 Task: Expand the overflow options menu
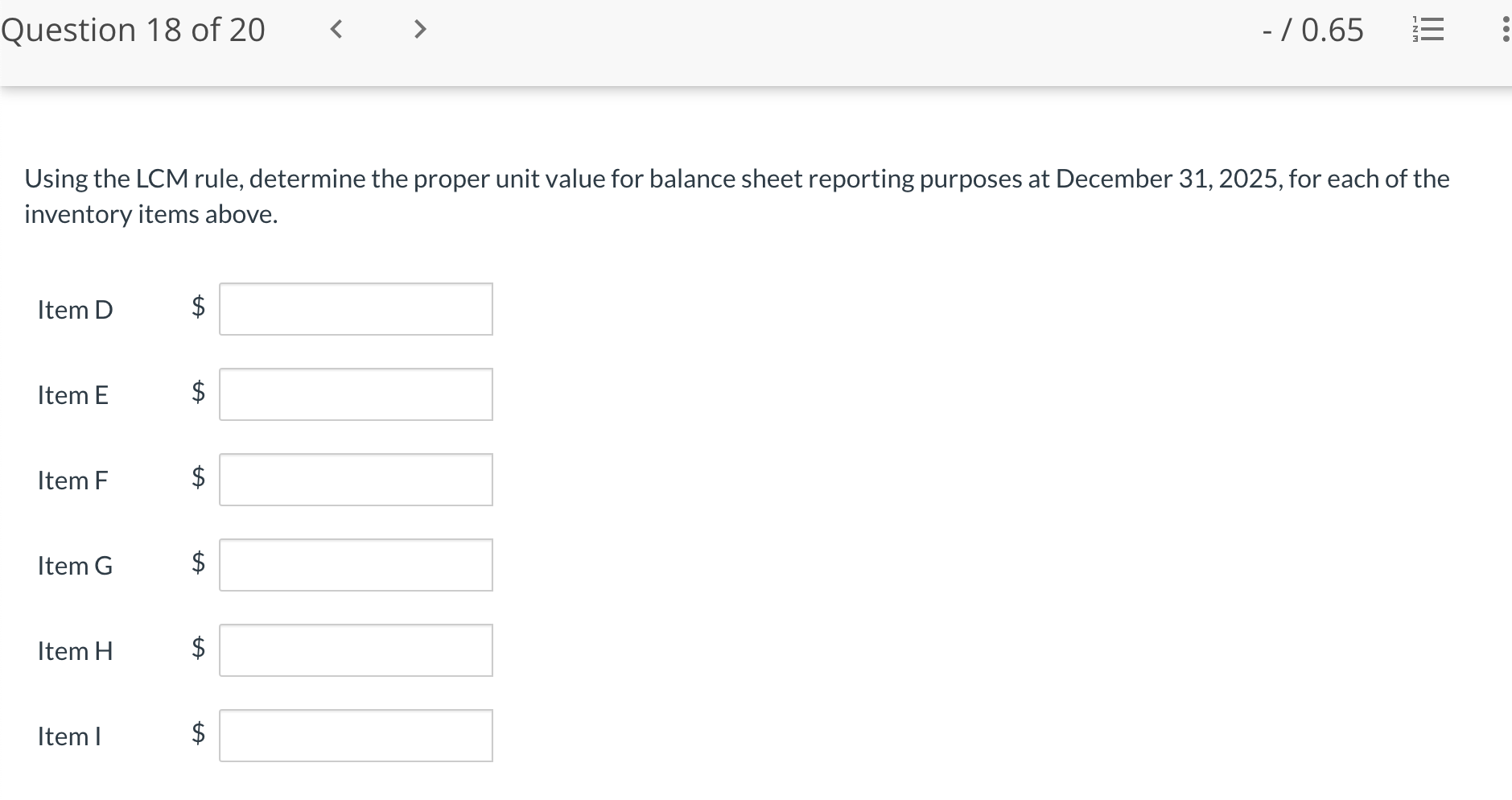tap(1507, 30)
